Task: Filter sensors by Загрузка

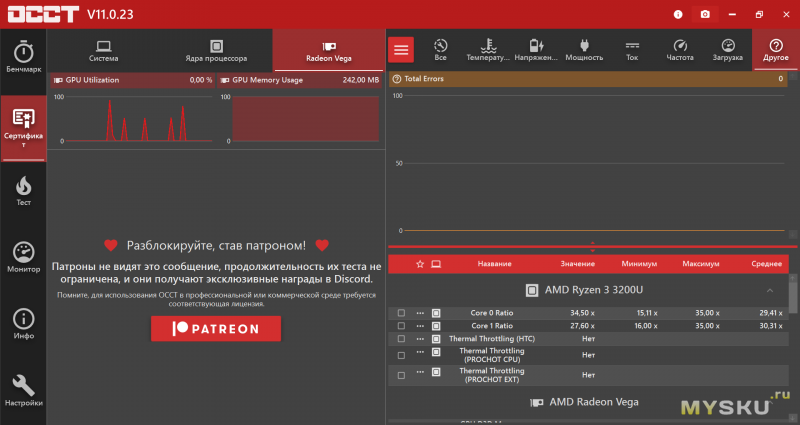Action: [x=728, y=50]
